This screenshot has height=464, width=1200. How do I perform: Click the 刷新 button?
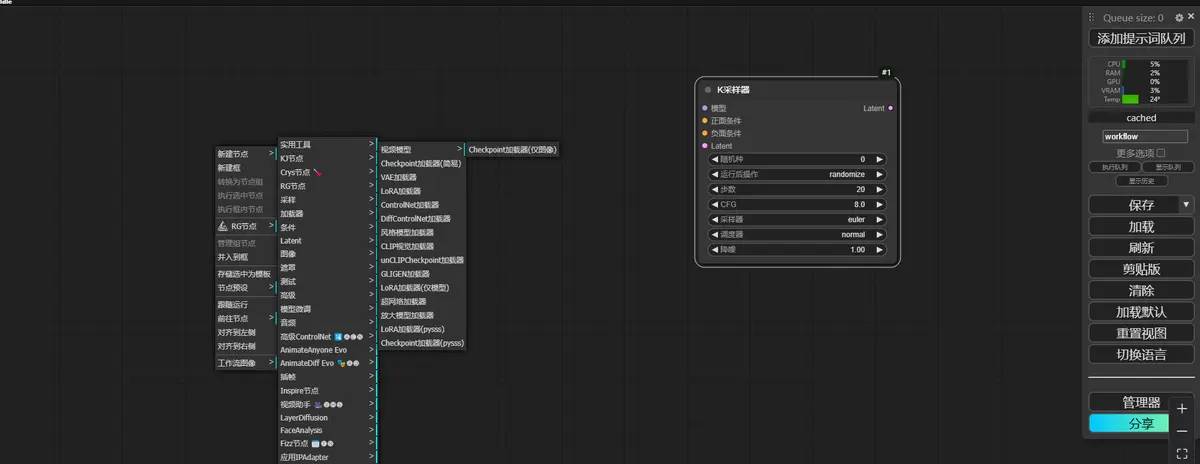click(1141, 247)
